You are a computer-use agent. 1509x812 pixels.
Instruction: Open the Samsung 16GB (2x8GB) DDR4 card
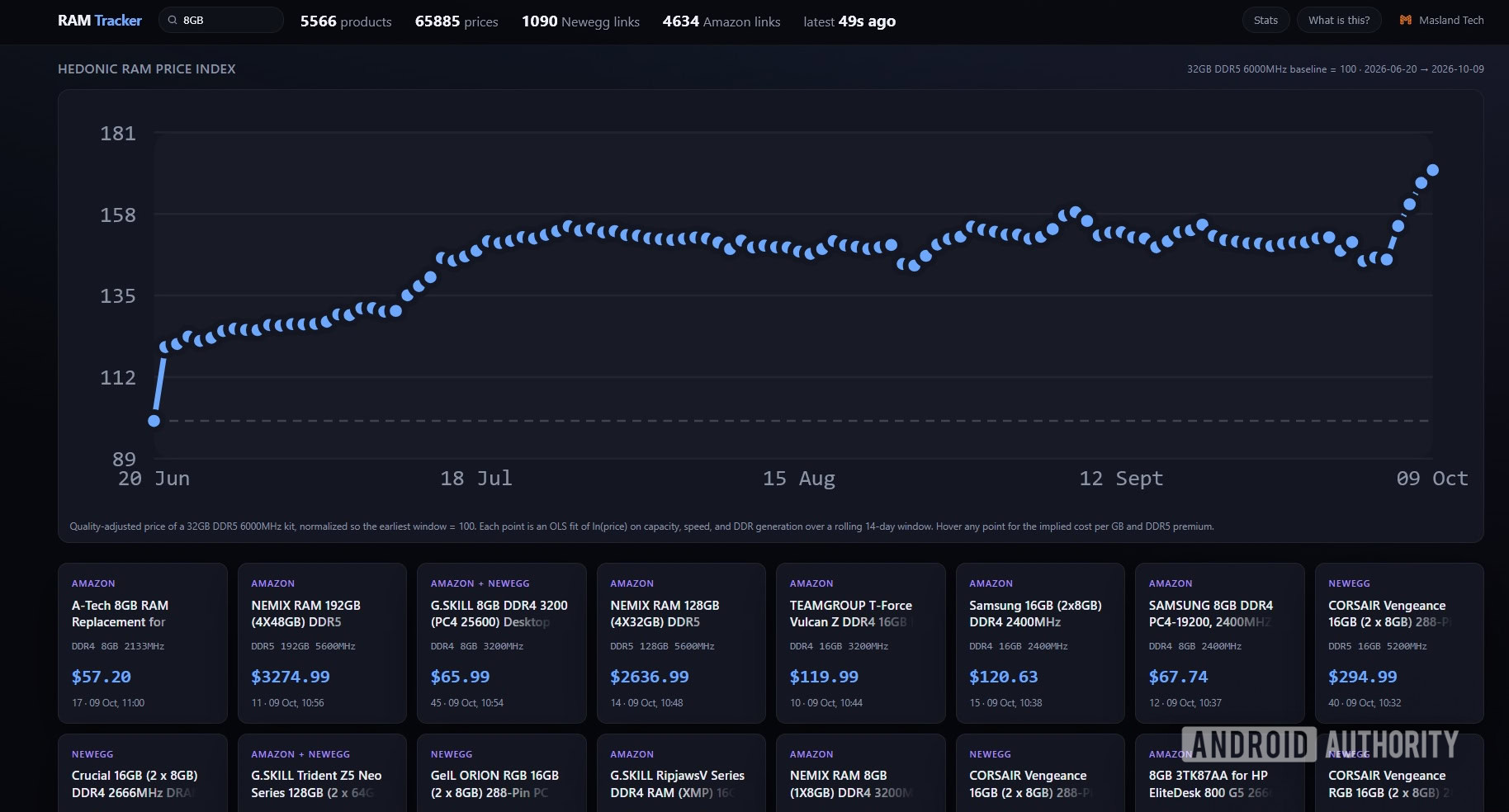1040,643
